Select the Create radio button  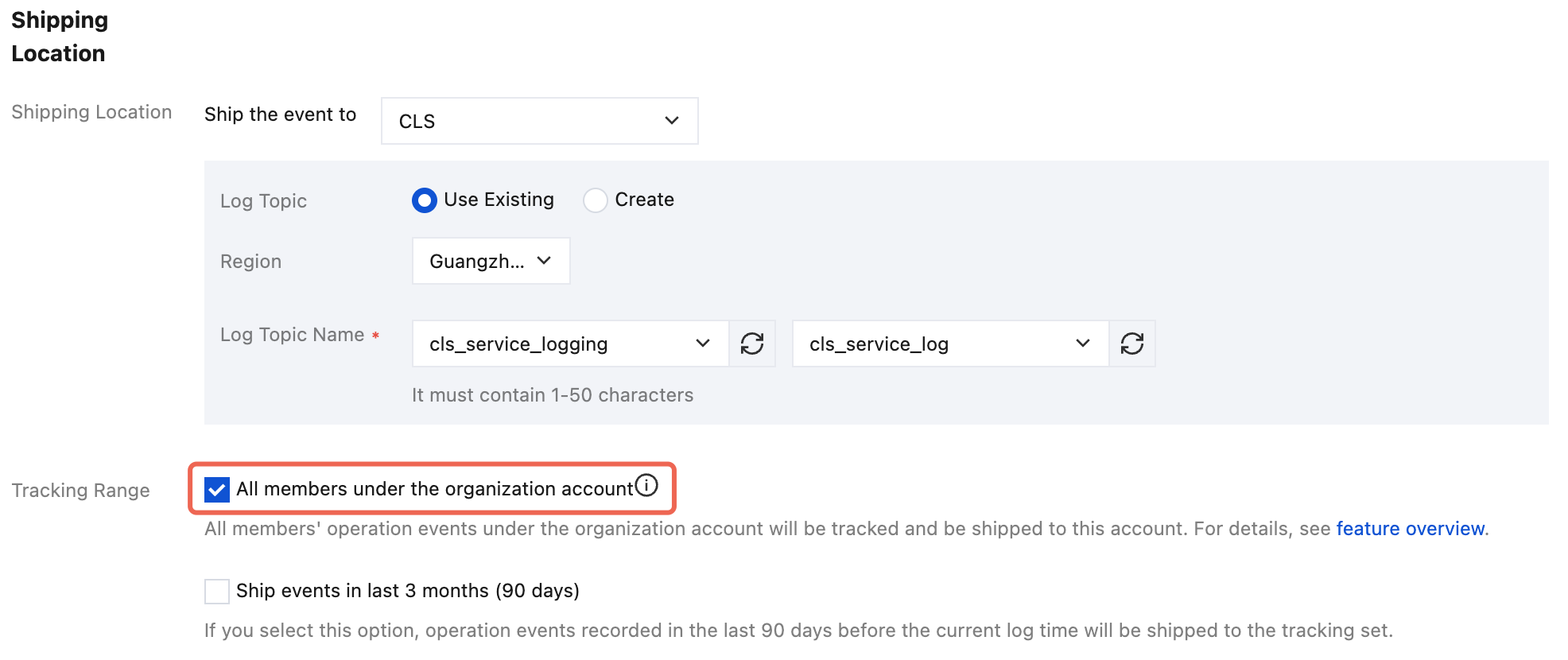click(596, 200)
